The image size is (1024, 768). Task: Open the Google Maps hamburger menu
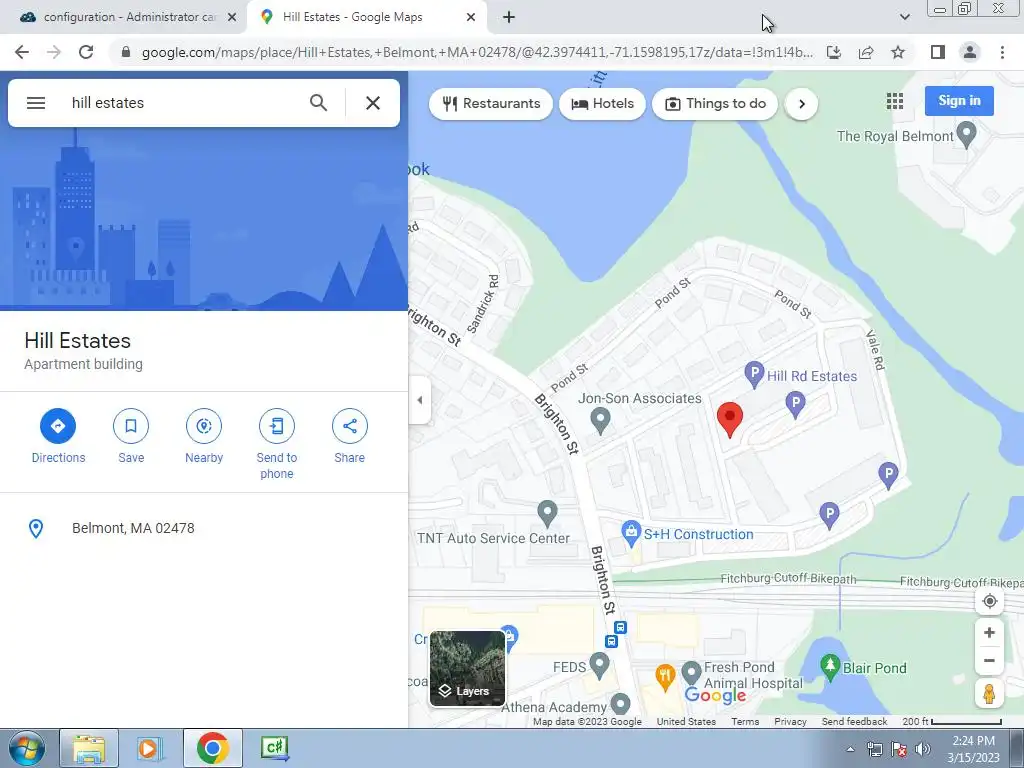point(36,103)
